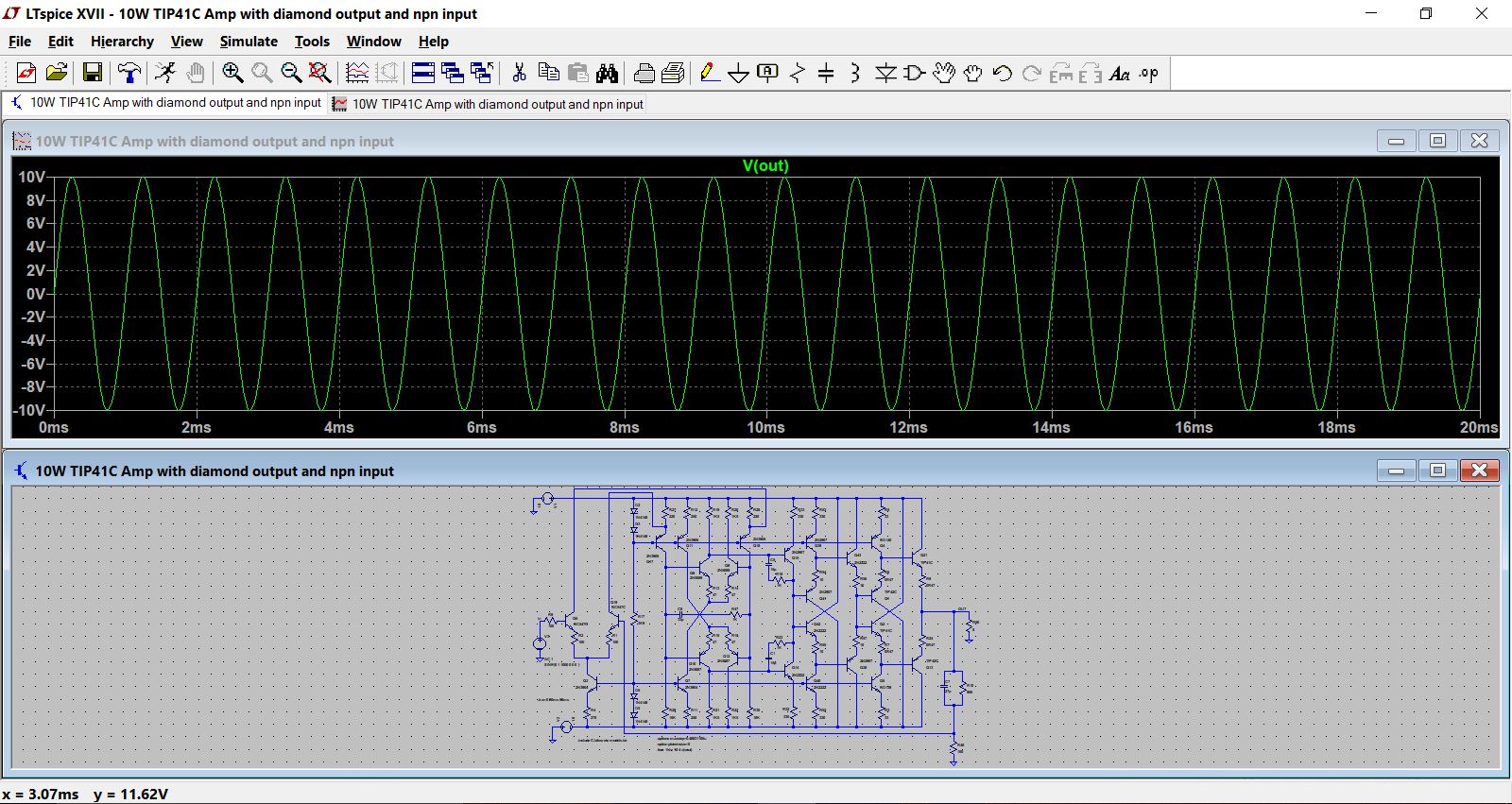The image size is (1512, 804).
Task: Open the Hierarchy menu
Action: [122, 42]
